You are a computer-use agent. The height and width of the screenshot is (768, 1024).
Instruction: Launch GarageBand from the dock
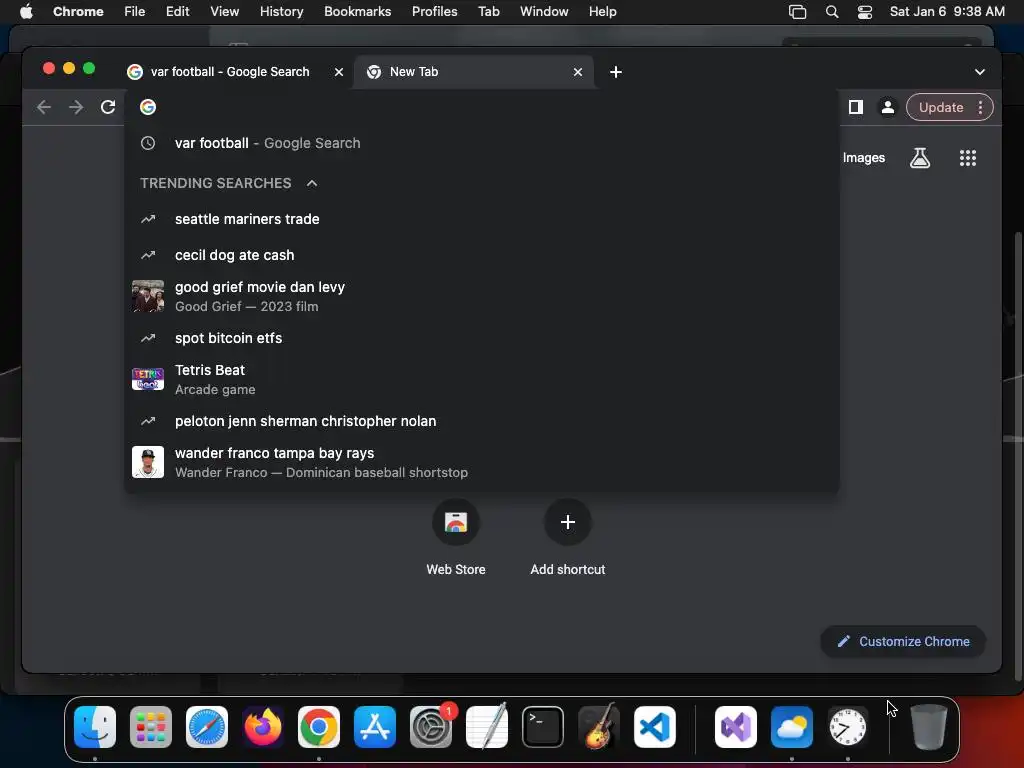tap(599, 727)
